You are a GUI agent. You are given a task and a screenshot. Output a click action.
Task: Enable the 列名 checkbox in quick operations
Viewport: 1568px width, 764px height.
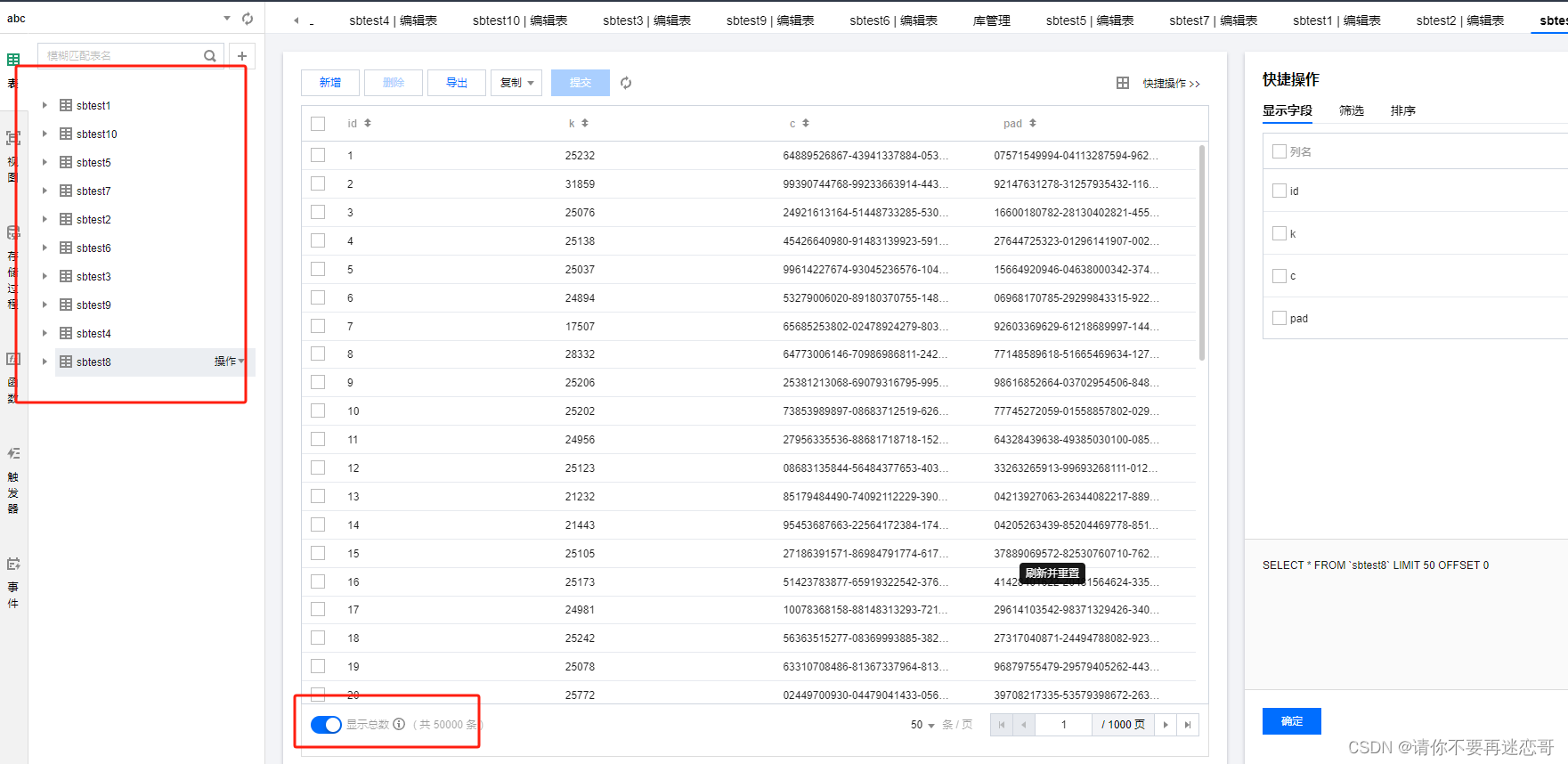pos(1280,151)
